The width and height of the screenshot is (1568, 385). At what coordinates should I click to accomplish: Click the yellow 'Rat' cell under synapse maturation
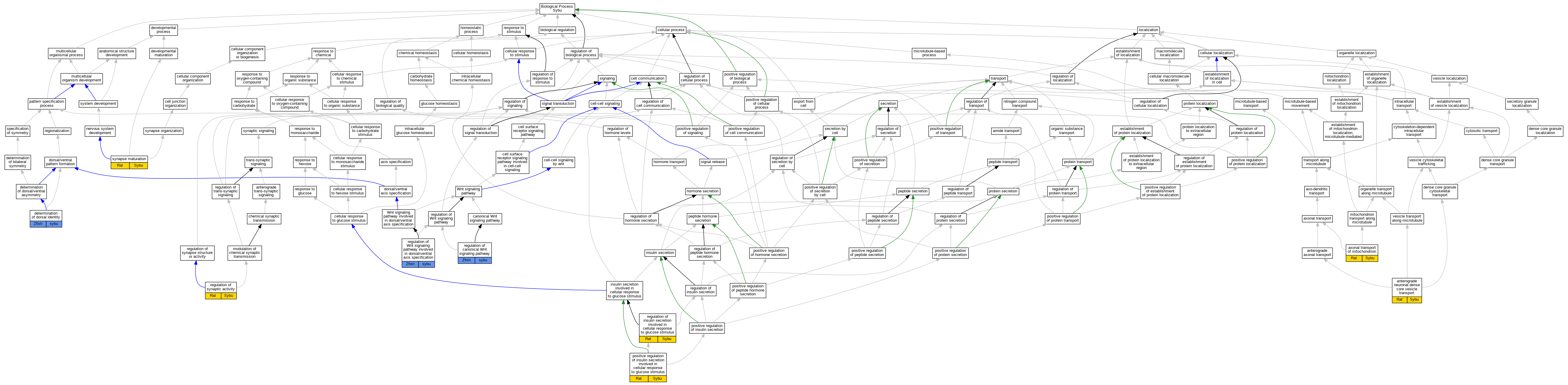click(120, 165)
